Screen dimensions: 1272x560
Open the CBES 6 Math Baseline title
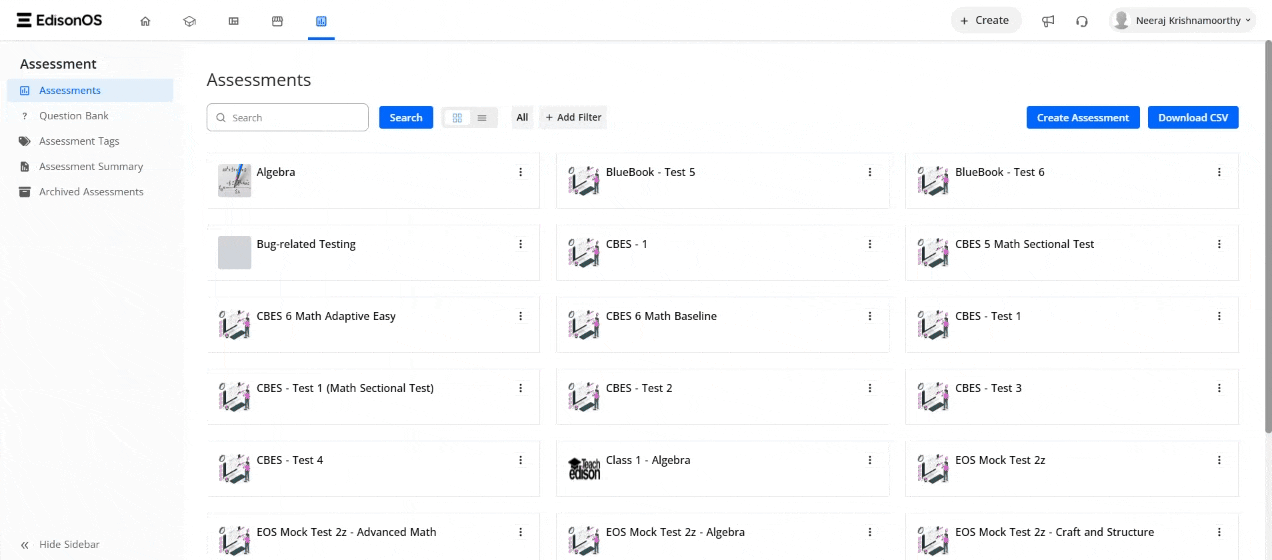pyautogui.click(x=661, y=316)
